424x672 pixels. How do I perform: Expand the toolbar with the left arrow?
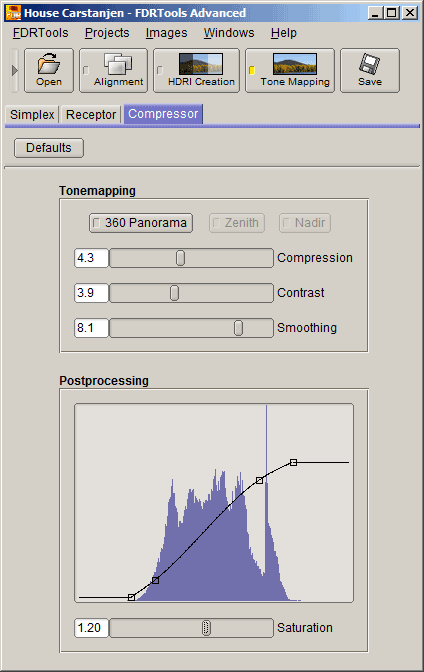15,70
